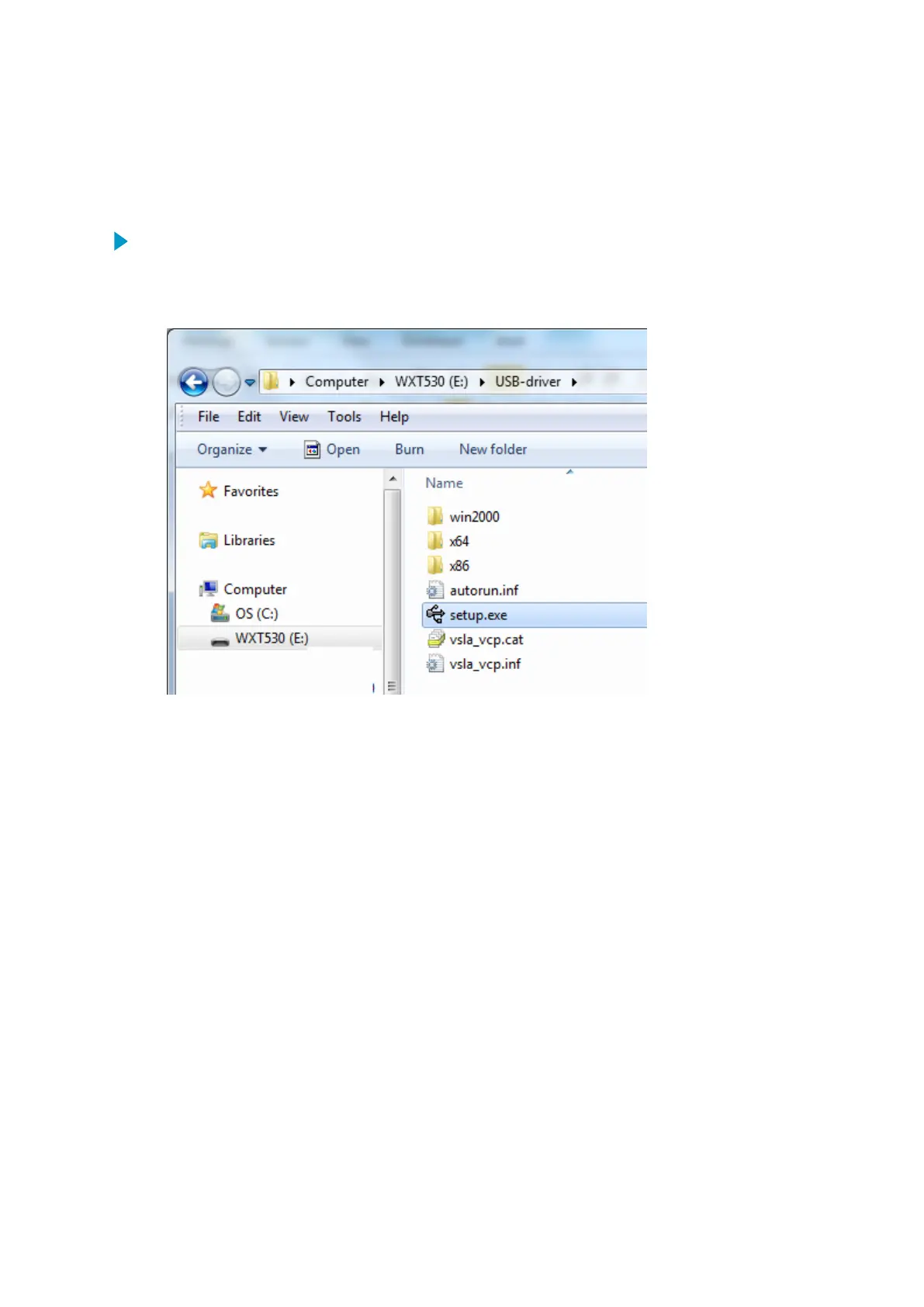Select the autorun.inf file

(x=484, y=591)
